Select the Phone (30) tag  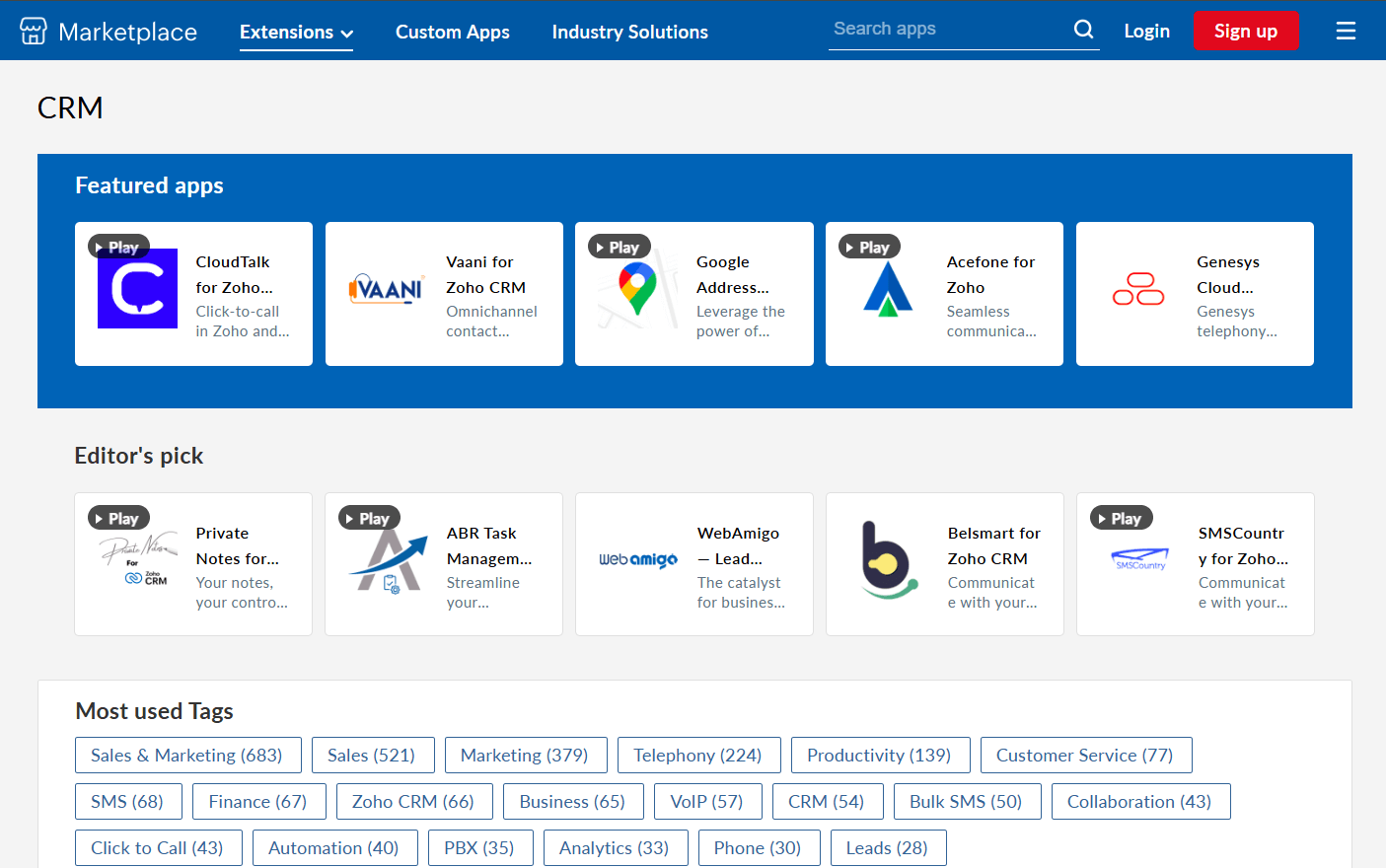[759, 848]
